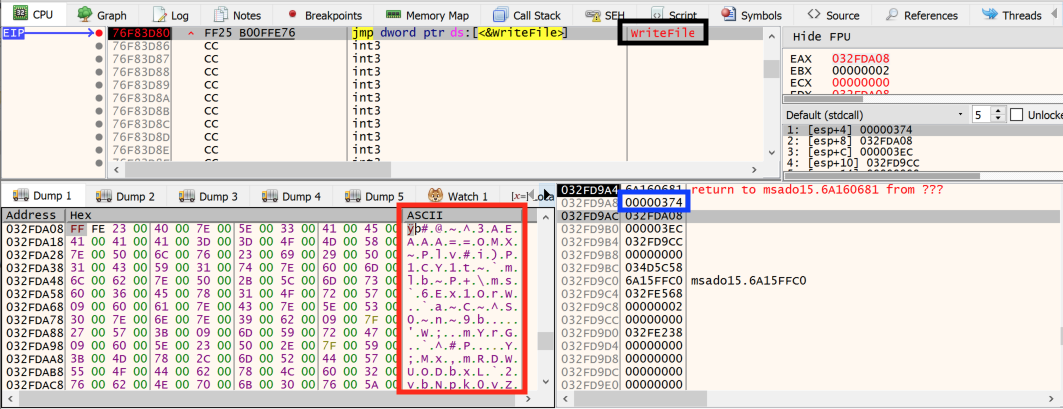This screenshot has width=1063, height=409.
Task: Open the Notes tab
Action: 237,15
